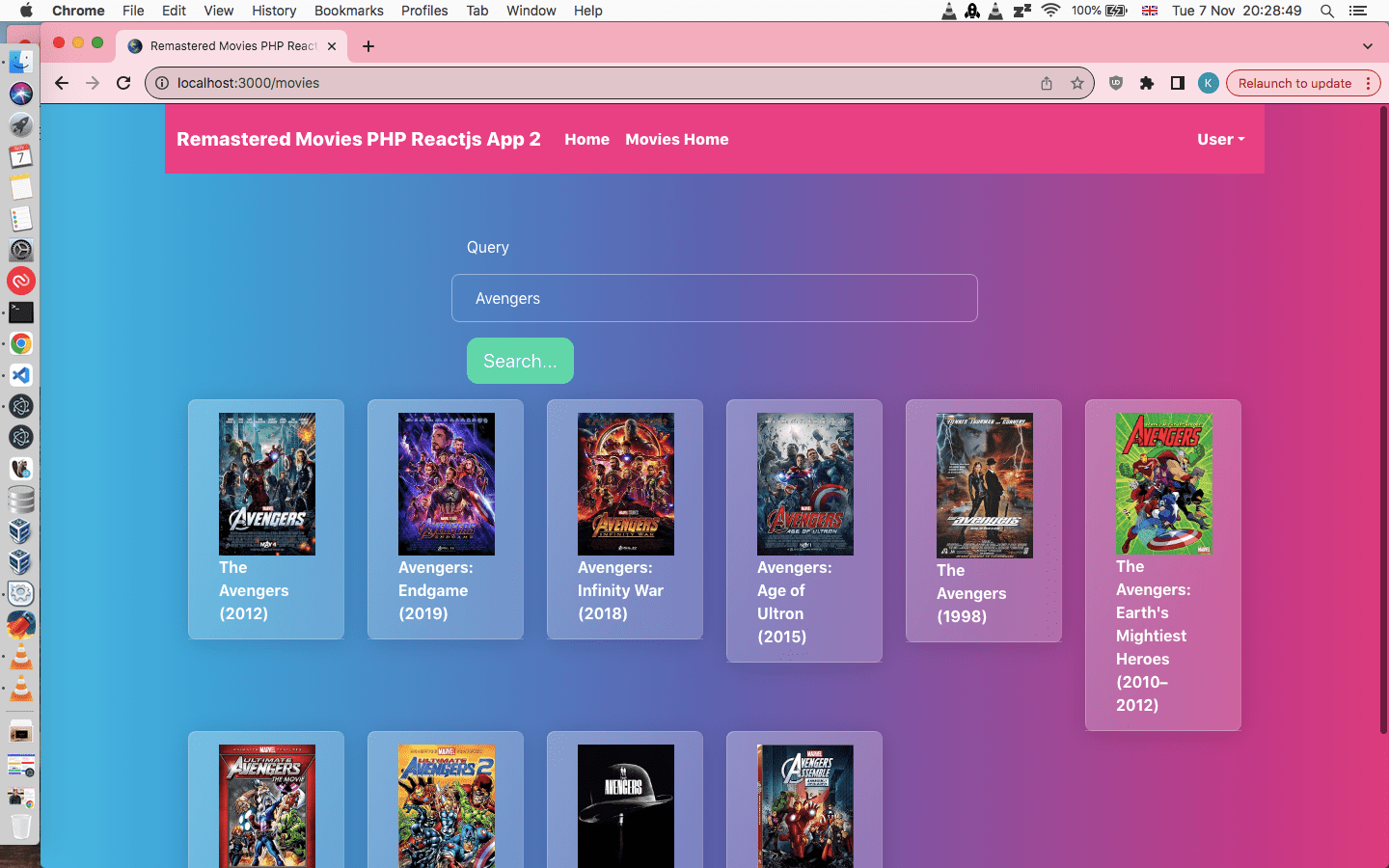The width and height of the screenshot is (1389, 868).
Task: Focus the Query input containing Avengers
Action: coord(715,298)
